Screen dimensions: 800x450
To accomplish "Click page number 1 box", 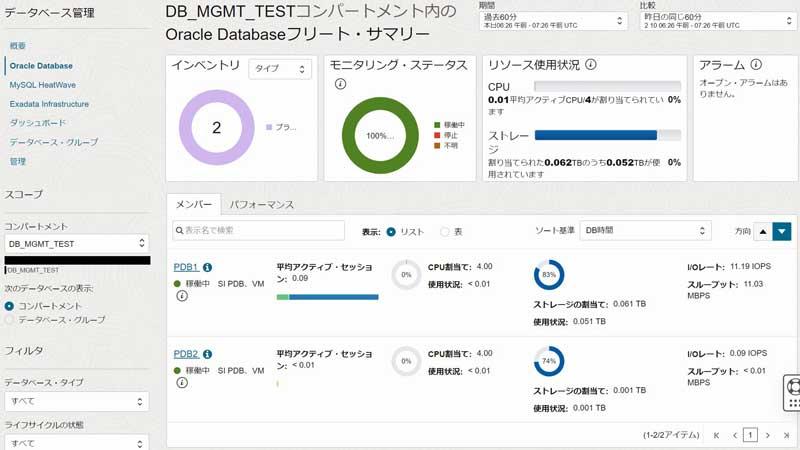I will click(x=750, y=435).
